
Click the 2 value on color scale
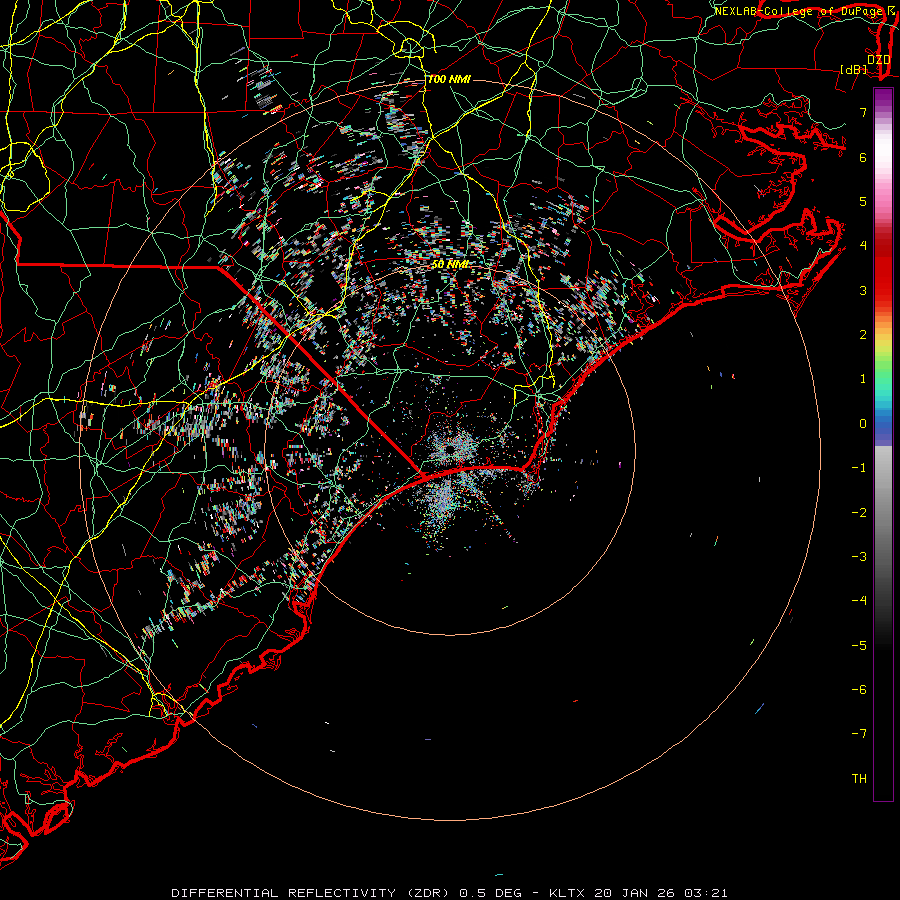(x=863, y=335)
